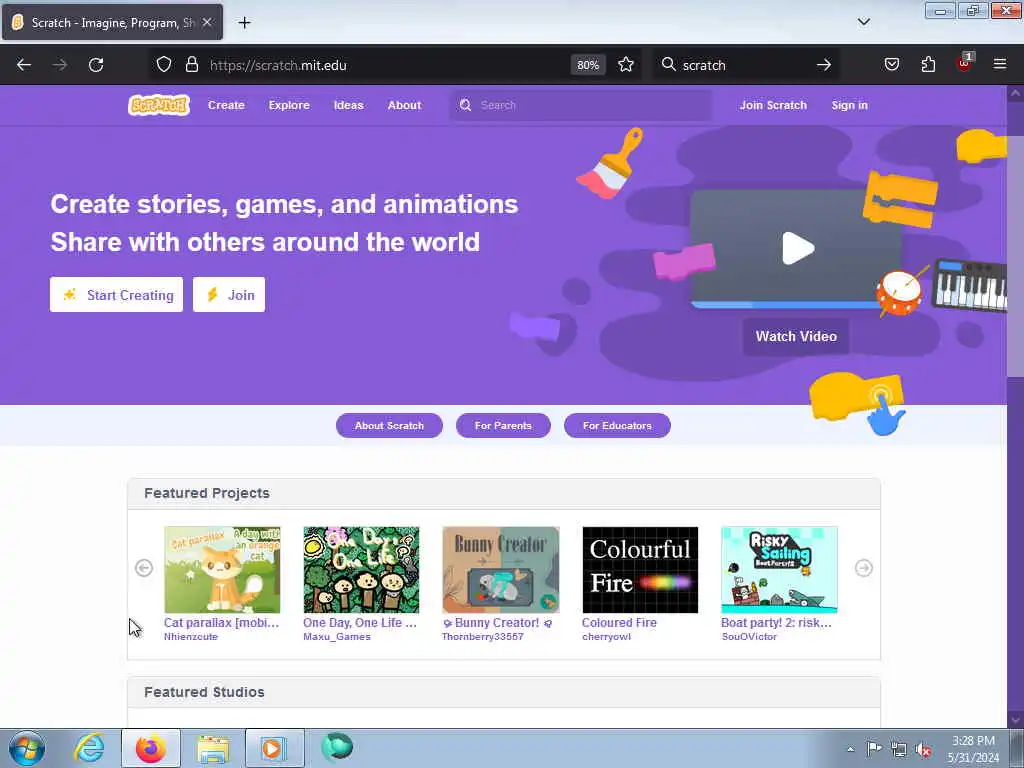Viewport: 1024px width, 768px height.
Task: Click scrollbar down arrow
Action: [1015, 720]
